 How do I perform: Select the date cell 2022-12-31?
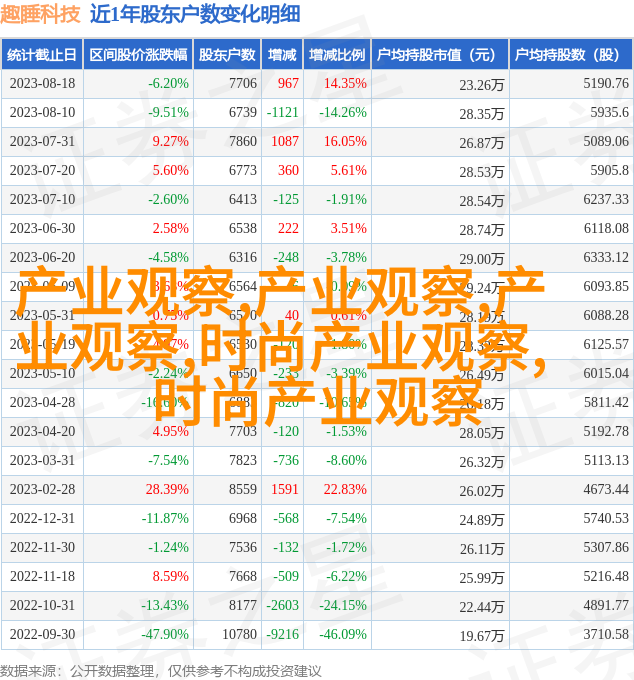pos(42,519)
